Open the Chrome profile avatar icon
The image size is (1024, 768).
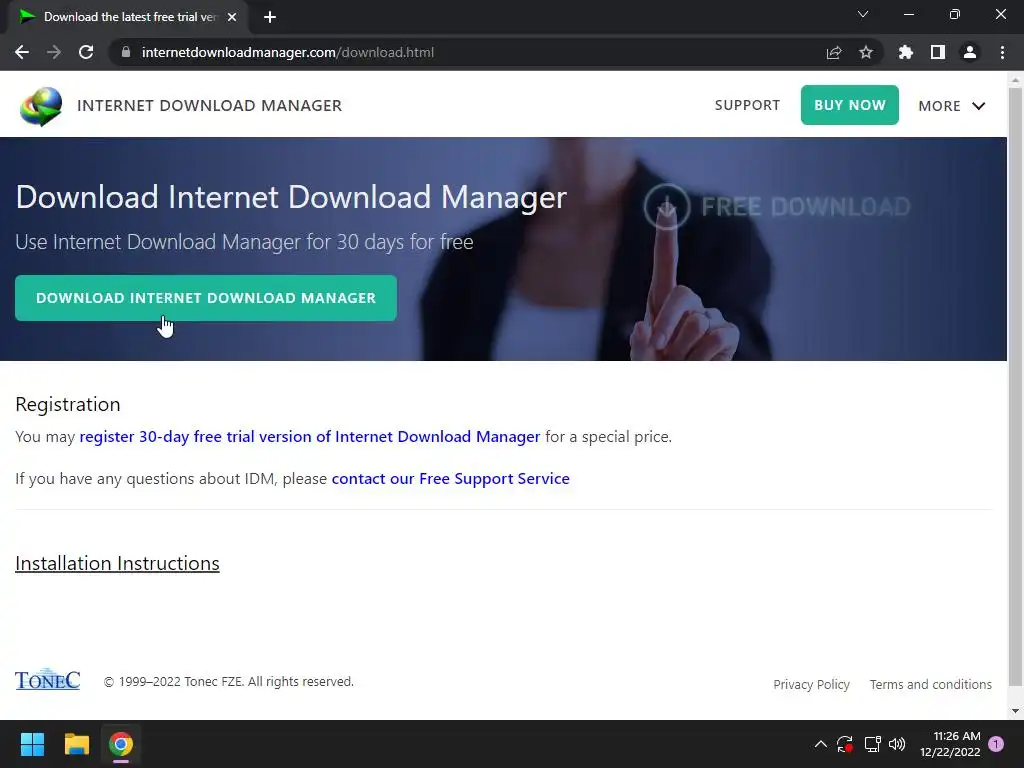pyautogui.click(x=970, y=52)
